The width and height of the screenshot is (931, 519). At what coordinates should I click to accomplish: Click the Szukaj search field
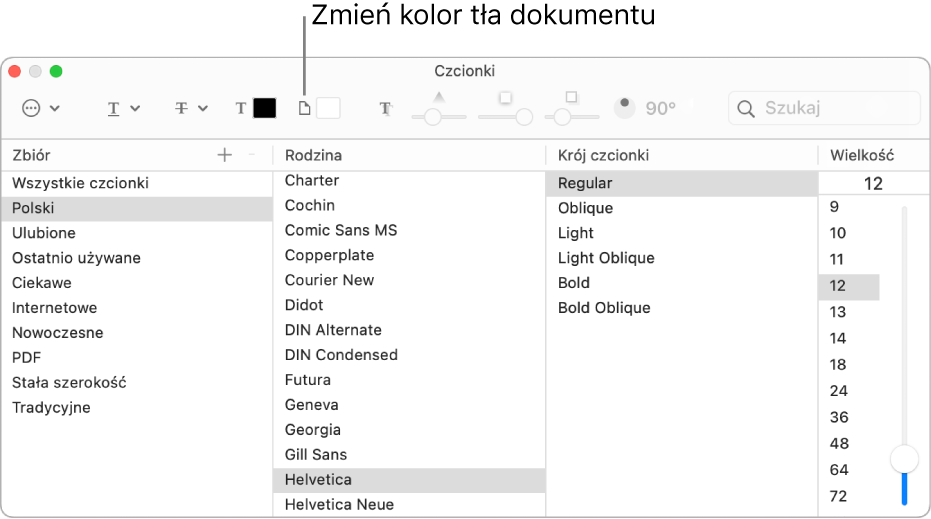[824, 108]
